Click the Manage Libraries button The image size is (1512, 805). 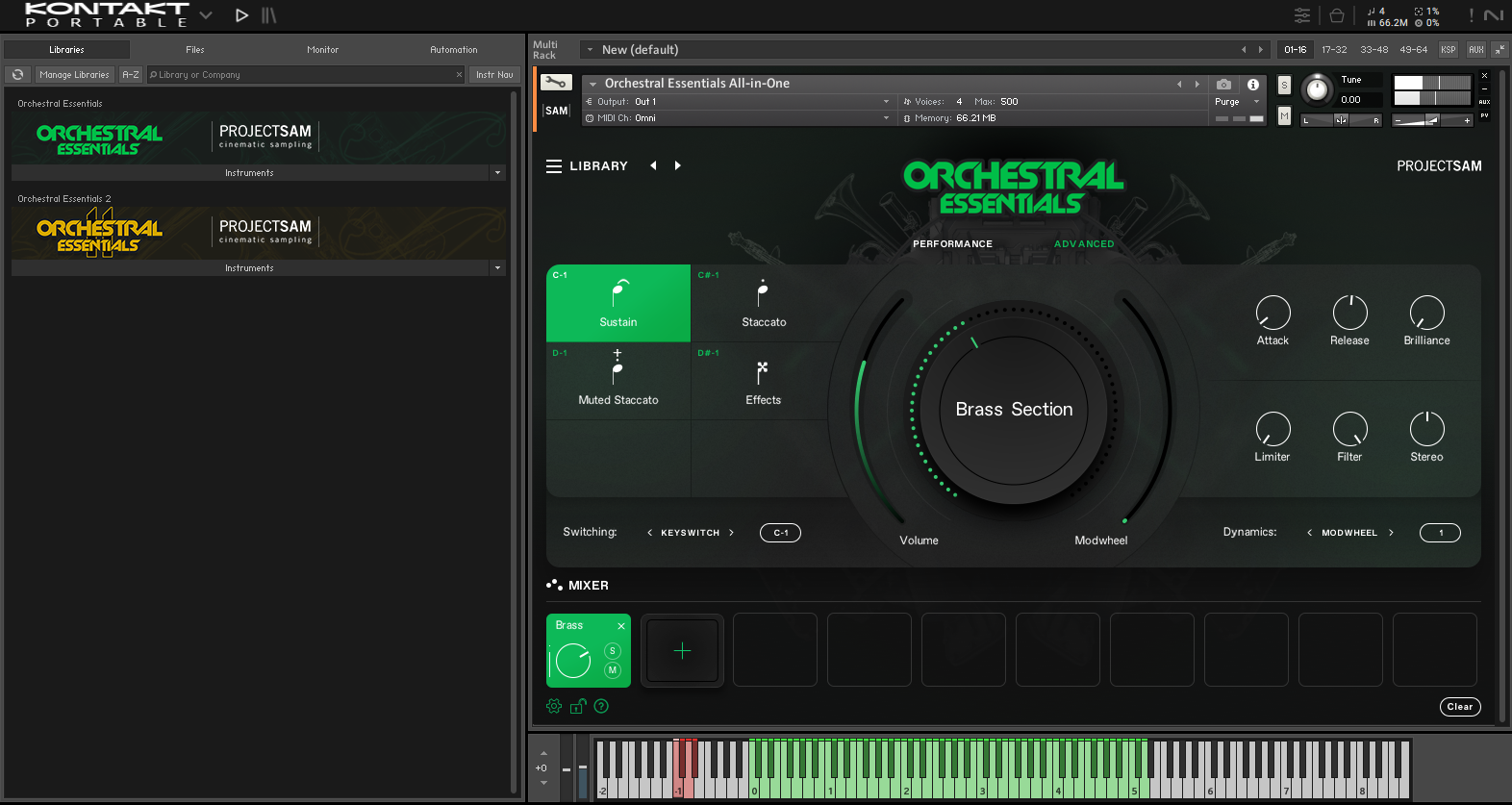point(74,74)
